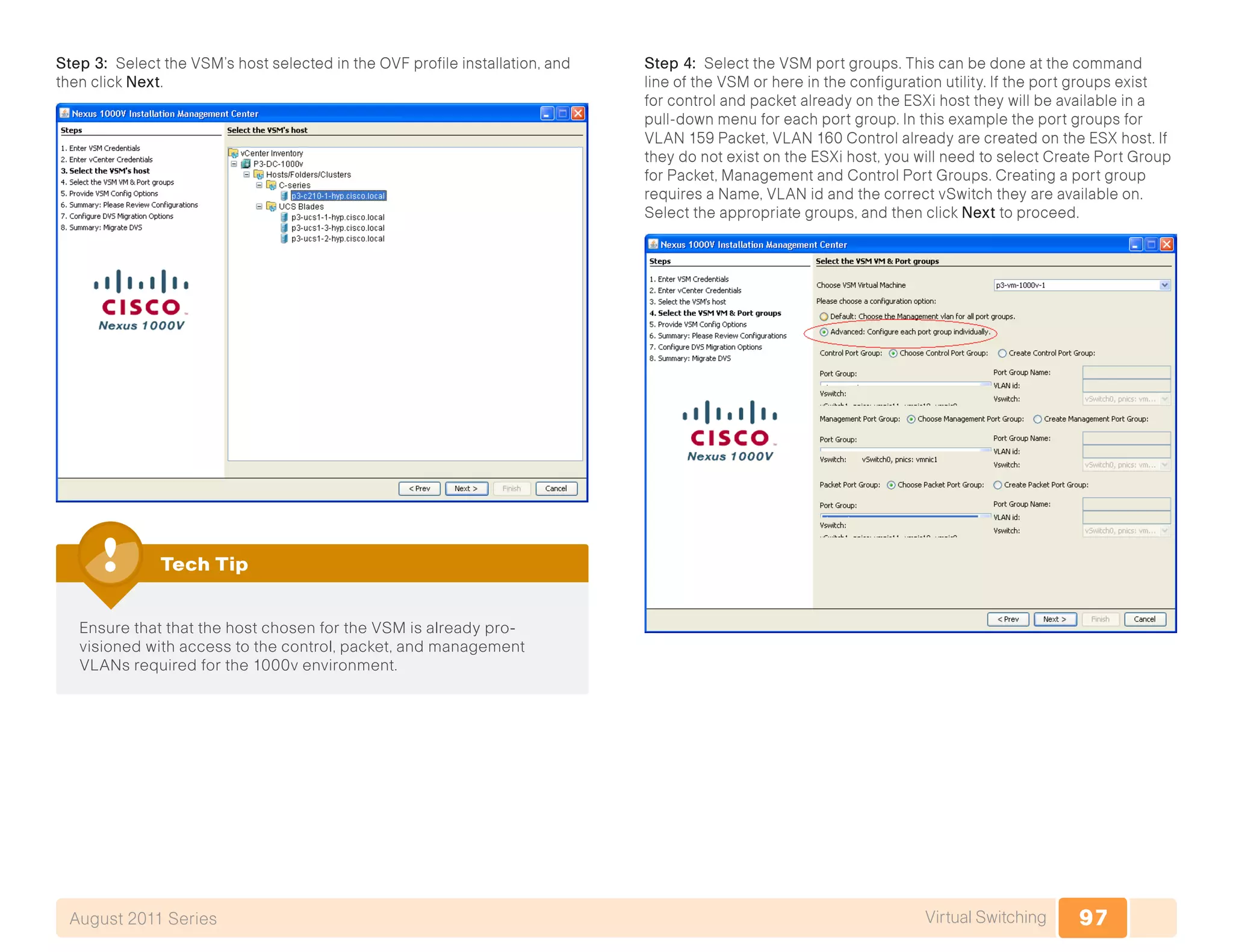Click Packet VLAN id input field
This screenshot has height=952, width=1233.
click(1126, 517)
